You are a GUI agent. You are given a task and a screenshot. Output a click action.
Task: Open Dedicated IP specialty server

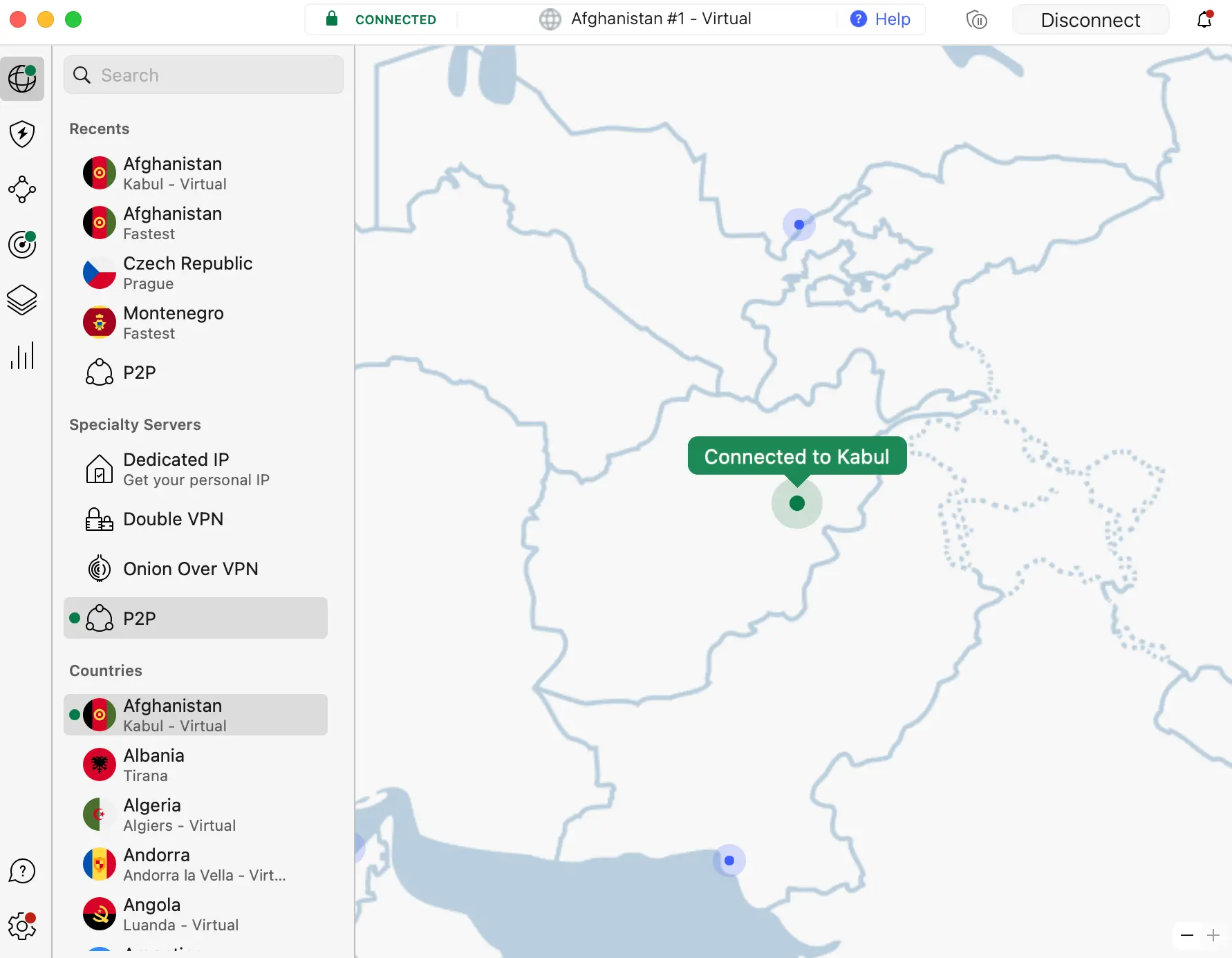click(196, 469)
